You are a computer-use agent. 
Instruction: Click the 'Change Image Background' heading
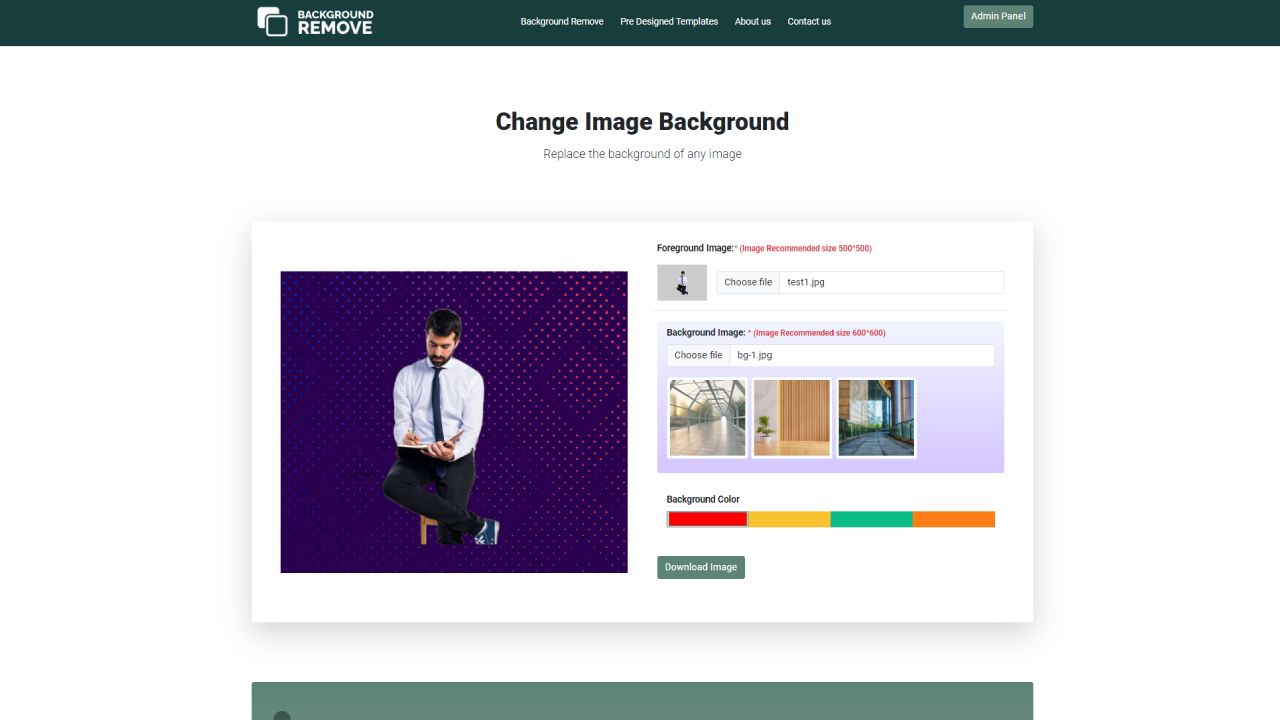tap(642, 122)
